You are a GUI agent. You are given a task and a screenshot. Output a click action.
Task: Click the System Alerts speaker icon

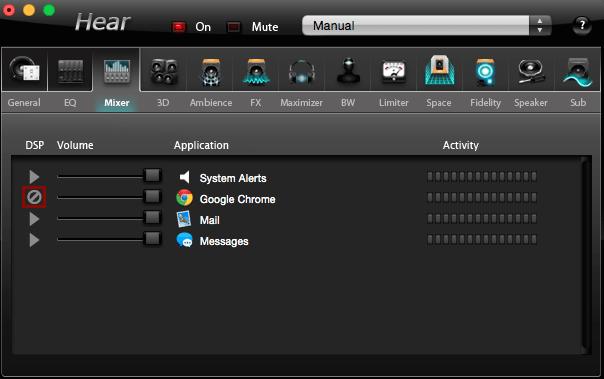[185, 177]
